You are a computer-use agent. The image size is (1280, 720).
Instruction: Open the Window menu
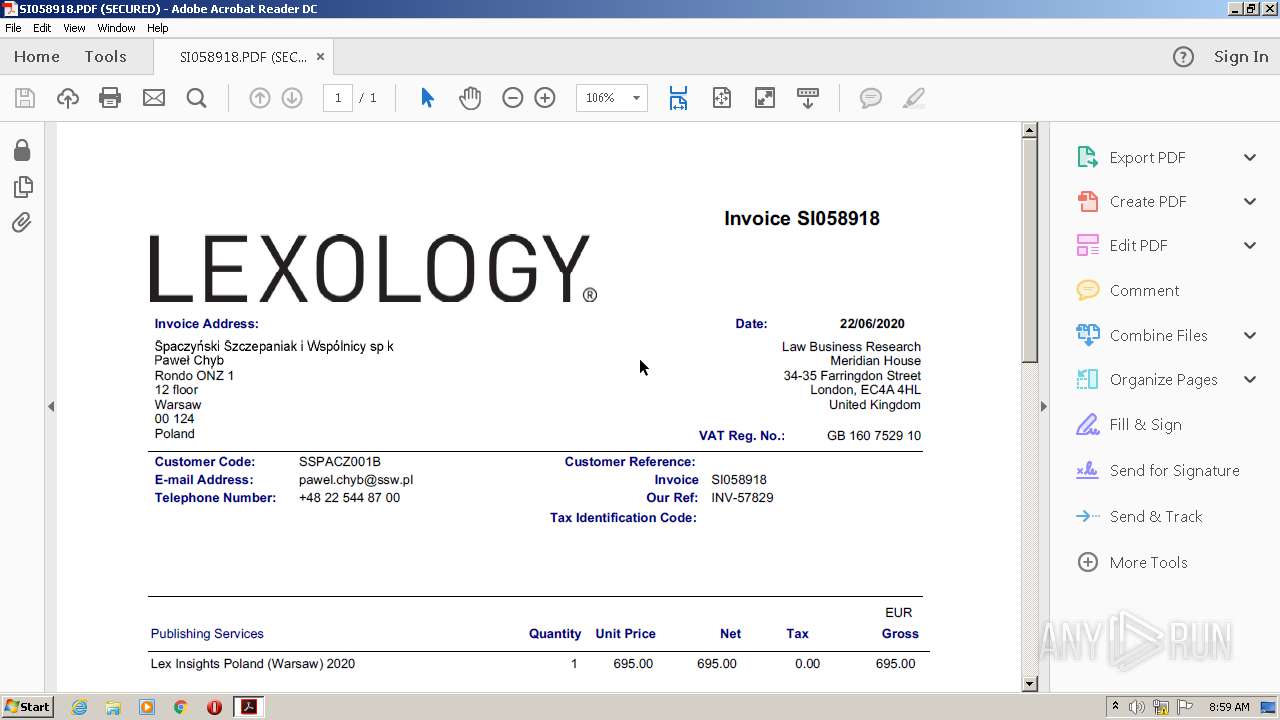coord(116,28)
